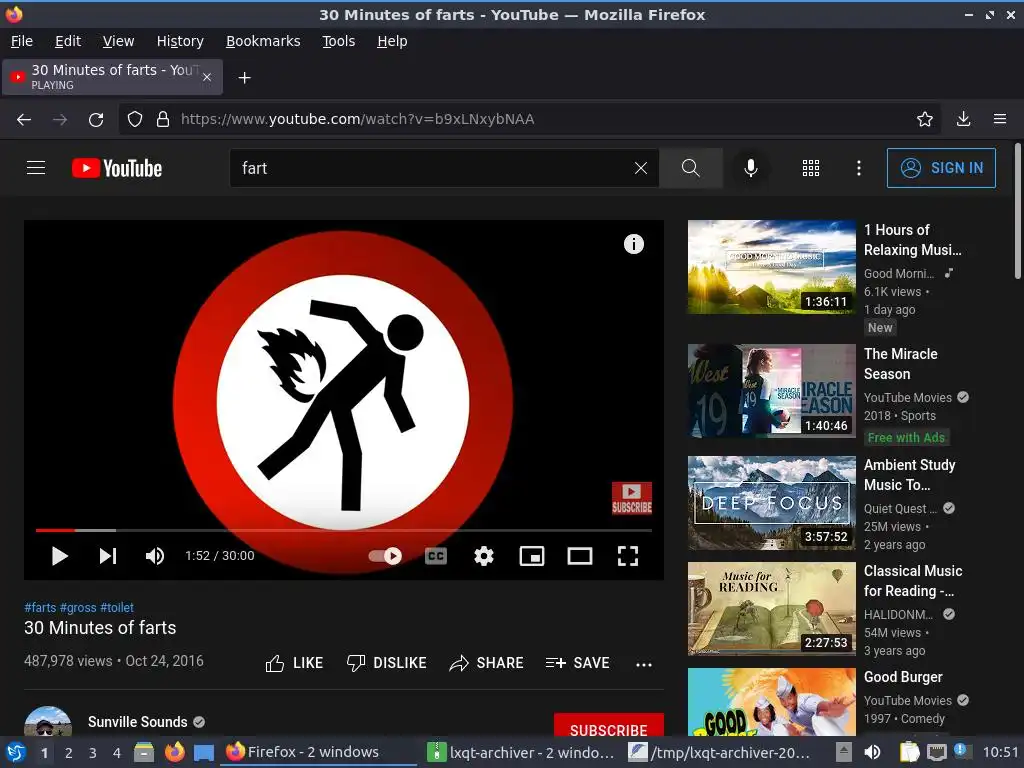Open YouTube settings three-dot menu

pos(859,168)
